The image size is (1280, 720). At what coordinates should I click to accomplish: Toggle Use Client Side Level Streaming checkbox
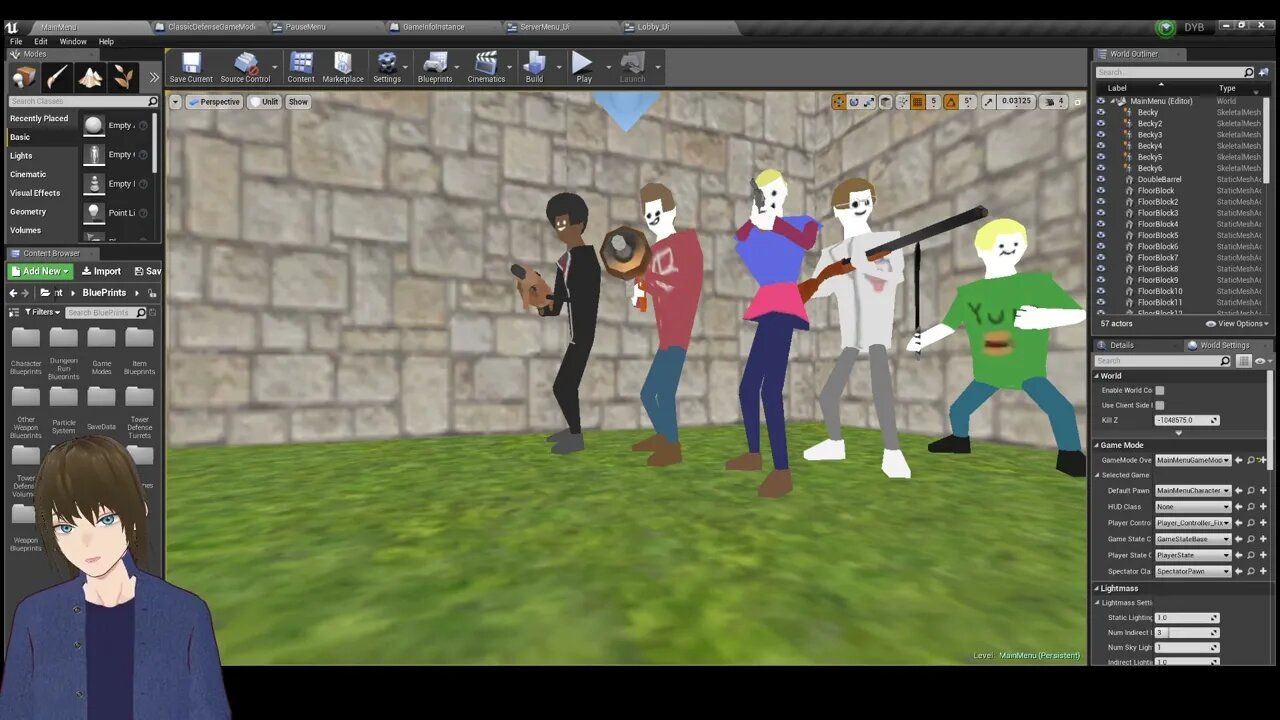[1160, 405]
